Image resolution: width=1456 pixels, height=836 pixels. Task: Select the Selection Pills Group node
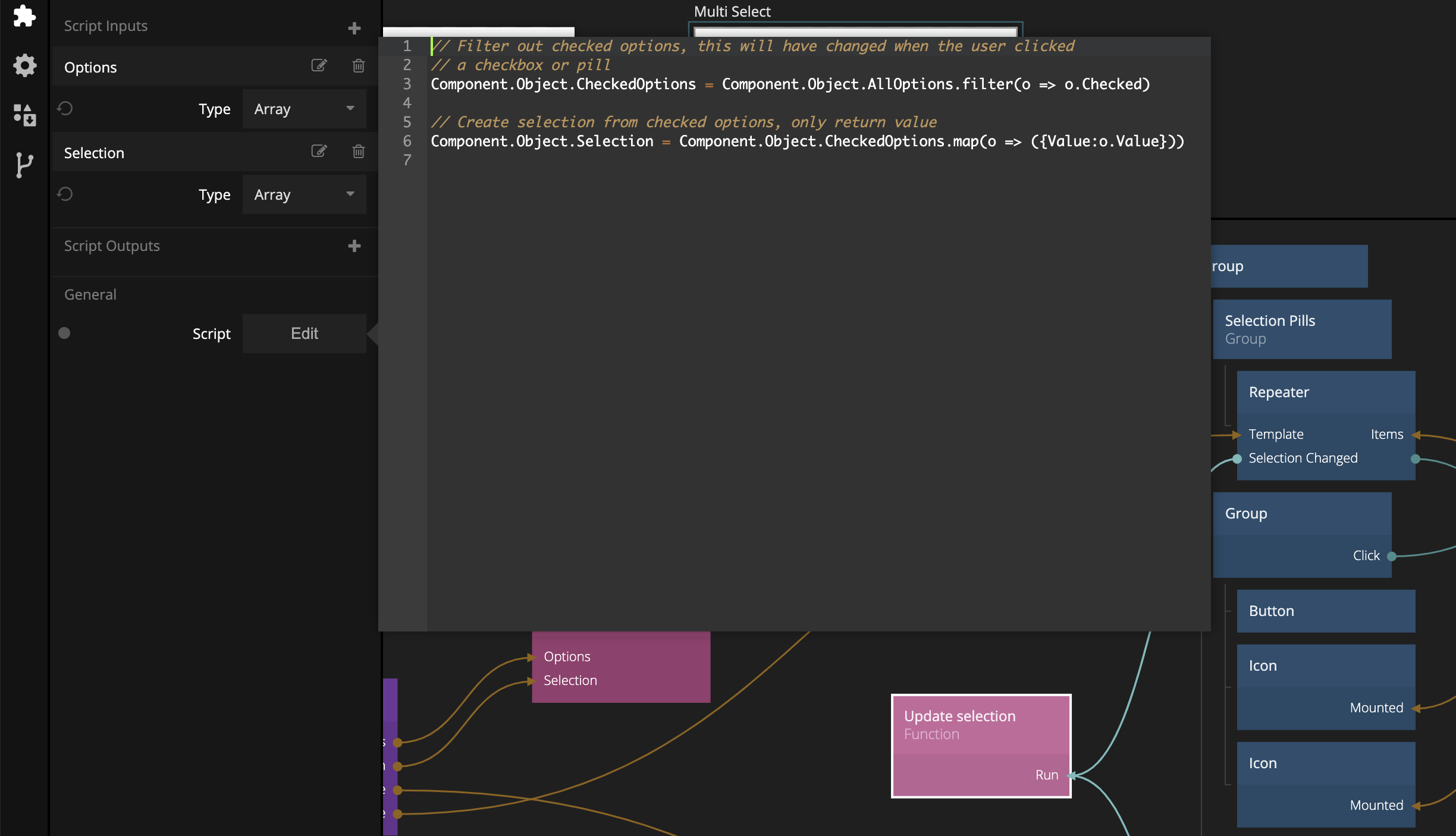pyautogui.click(x=1301, y=329)
